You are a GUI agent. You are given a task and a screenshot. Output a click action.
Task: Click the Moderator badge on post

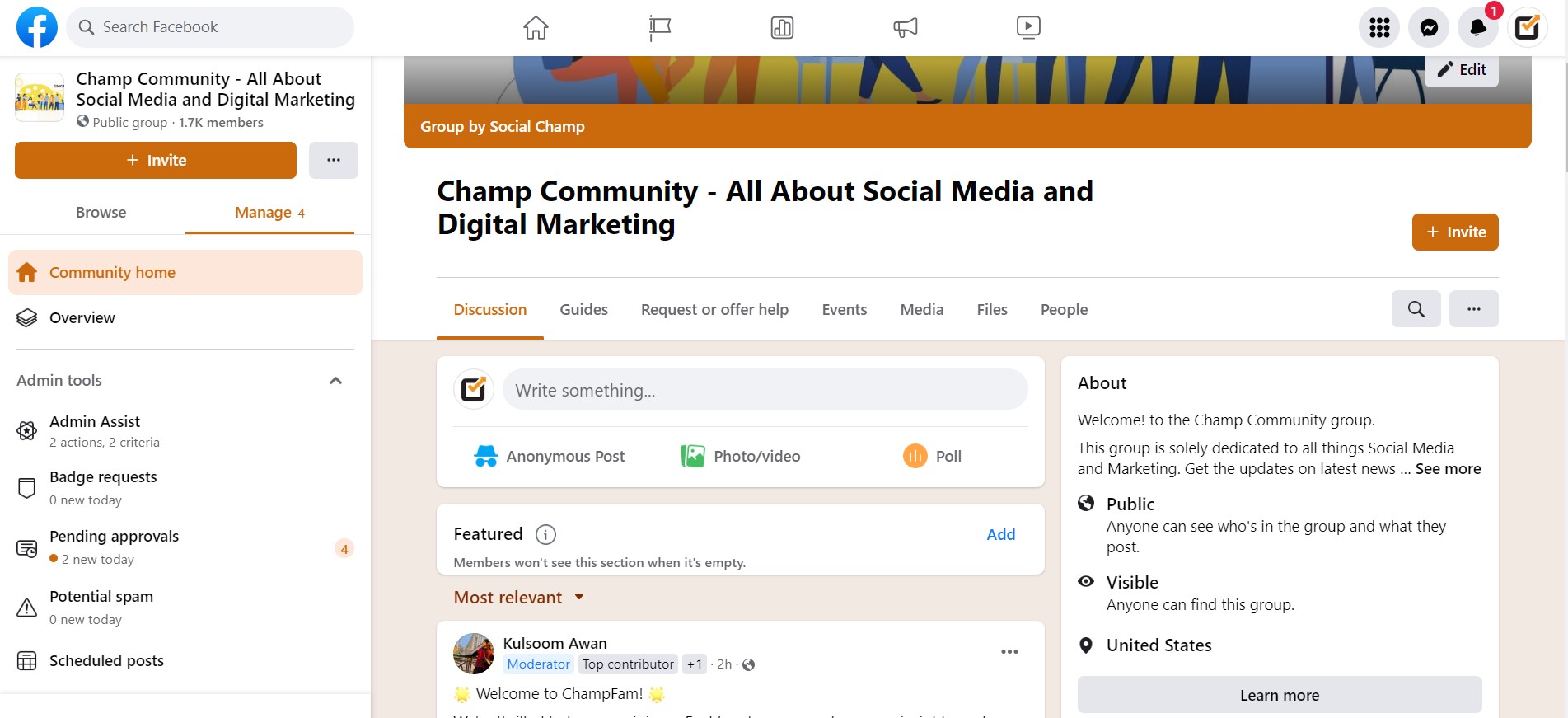tap(539, 664)
